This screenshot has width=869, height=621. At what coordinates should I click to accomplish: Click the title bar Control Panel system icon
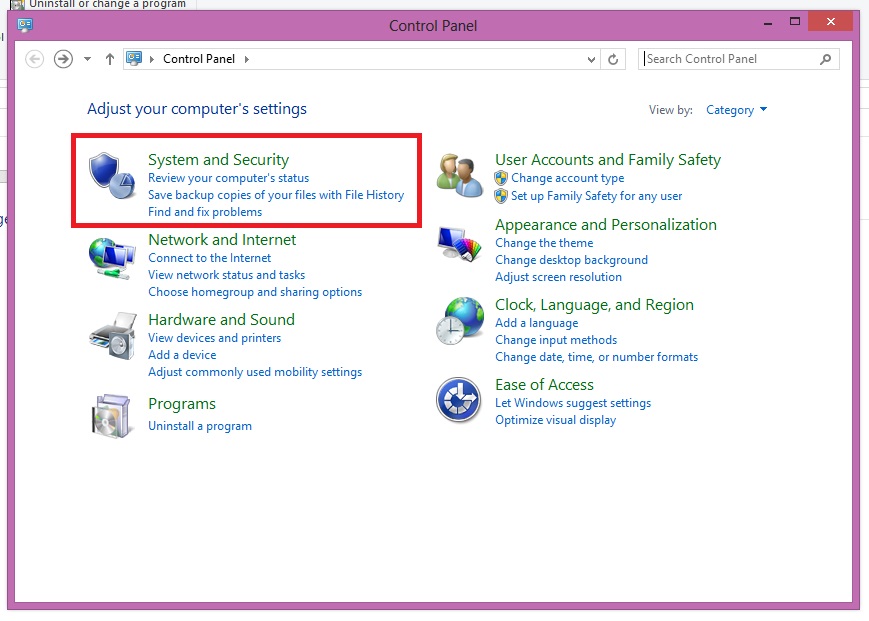(x=25, y=25)
